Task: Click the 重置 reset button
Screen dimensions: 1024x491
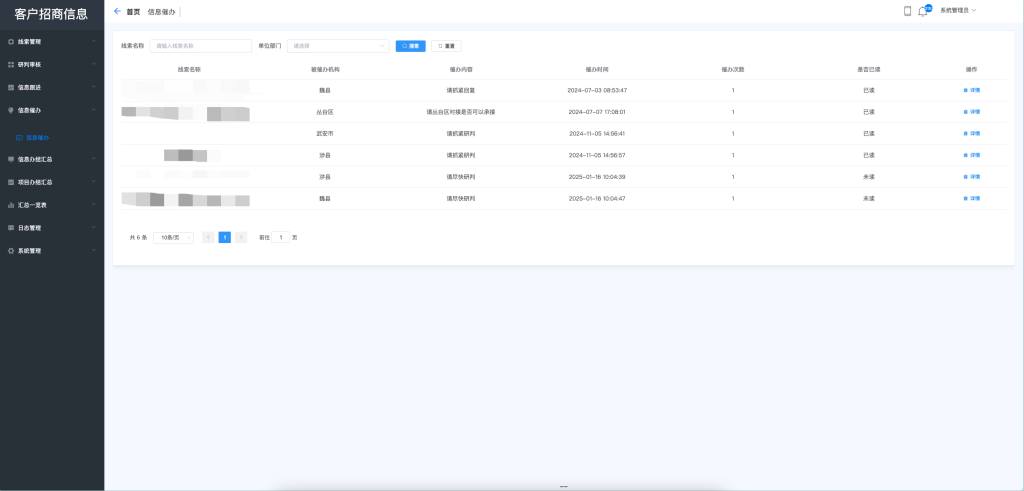Action: [446, 46]
